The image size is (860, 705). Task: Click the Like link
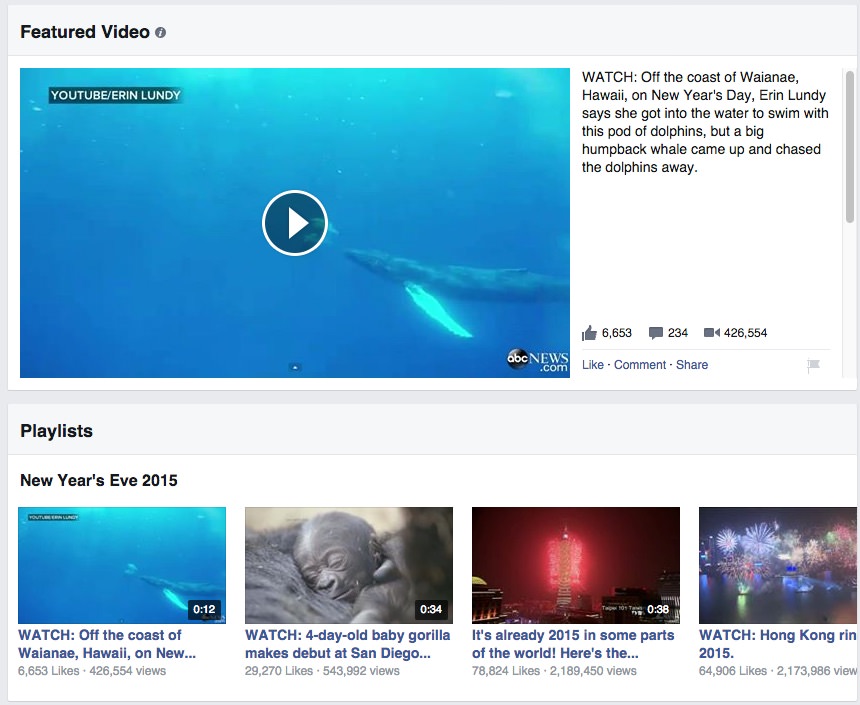592,365
